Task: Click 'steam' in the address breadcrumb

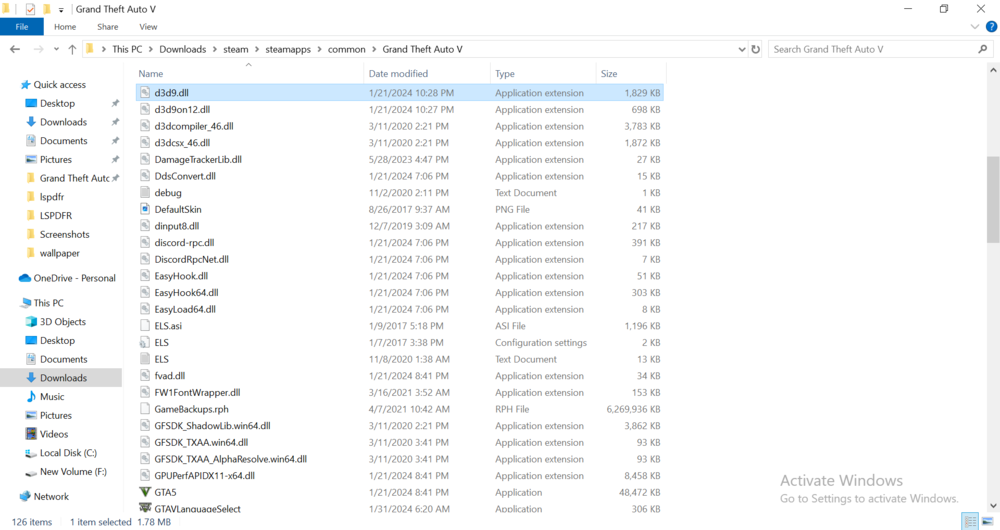Action: tap(236, 49)
